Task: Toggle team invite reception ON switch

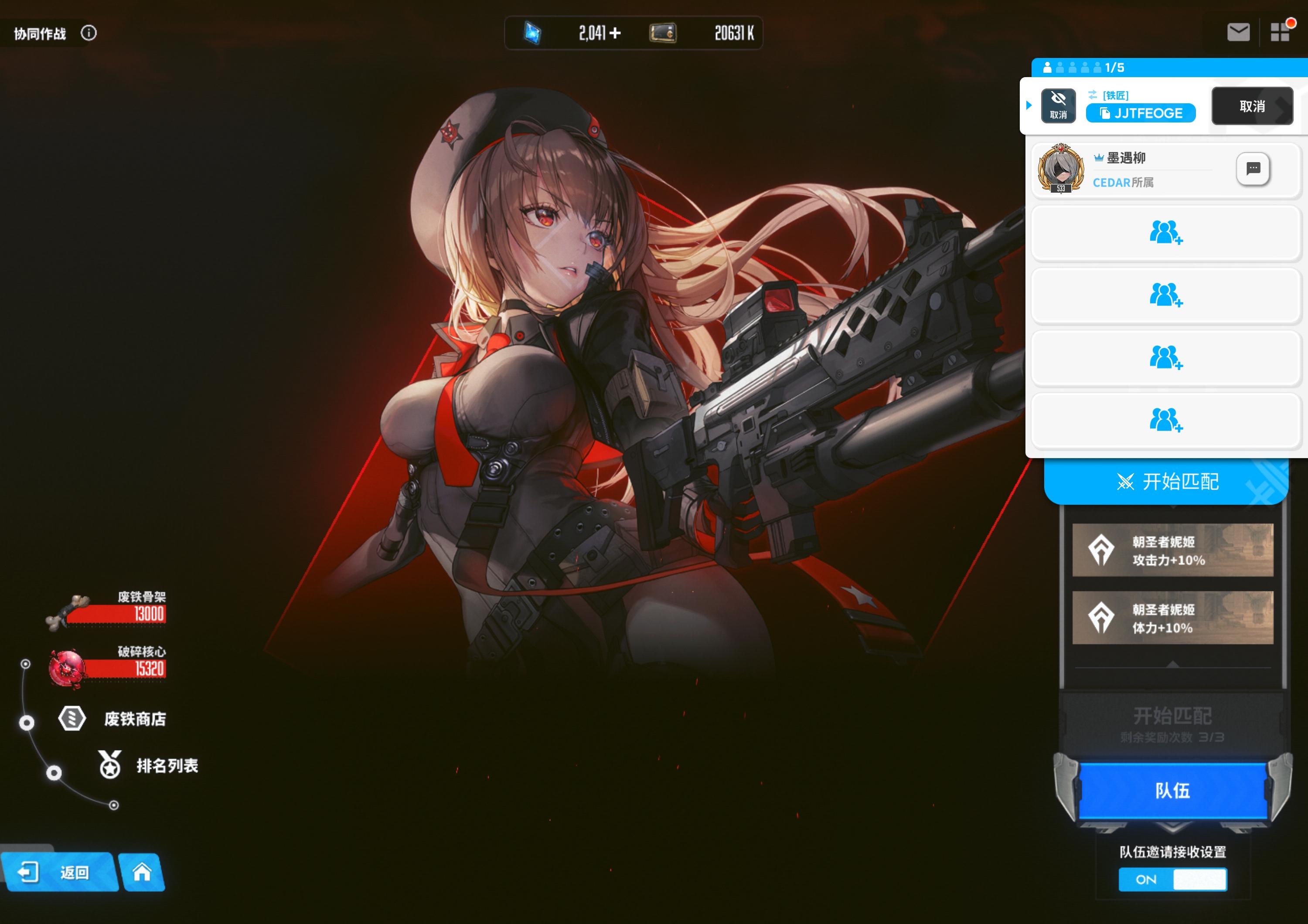Action: pos(1172,880)
